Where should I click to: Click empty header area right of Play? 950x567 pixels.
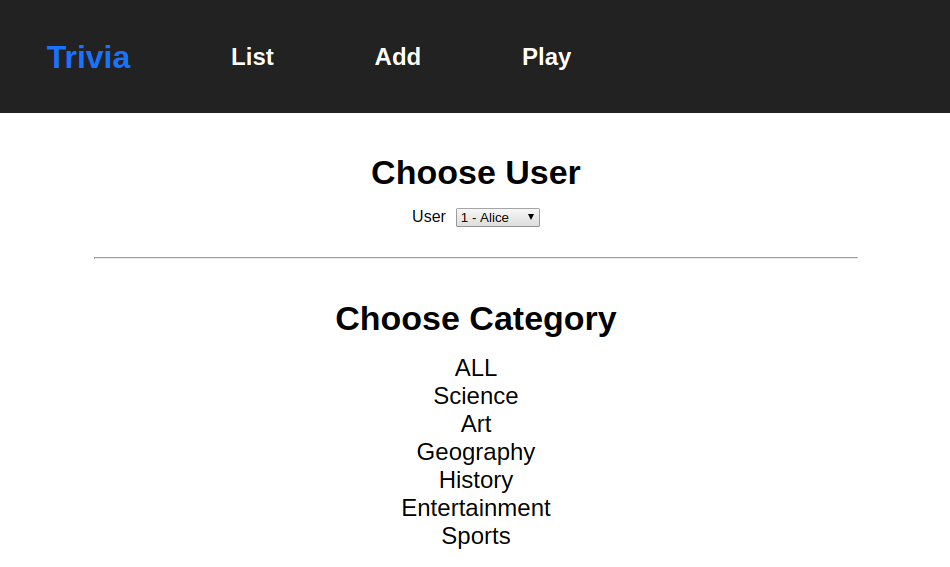[760, 57]
